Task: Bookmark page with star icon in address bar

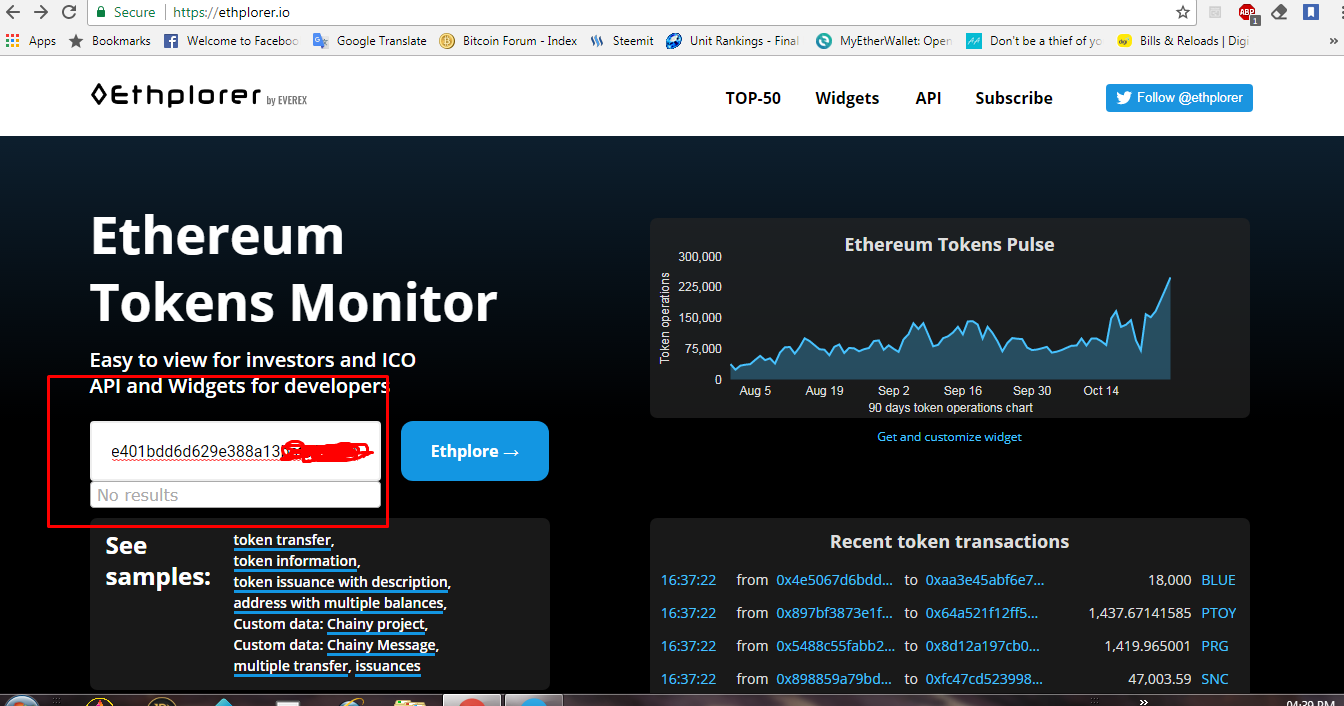Action: coord(1183,12)
